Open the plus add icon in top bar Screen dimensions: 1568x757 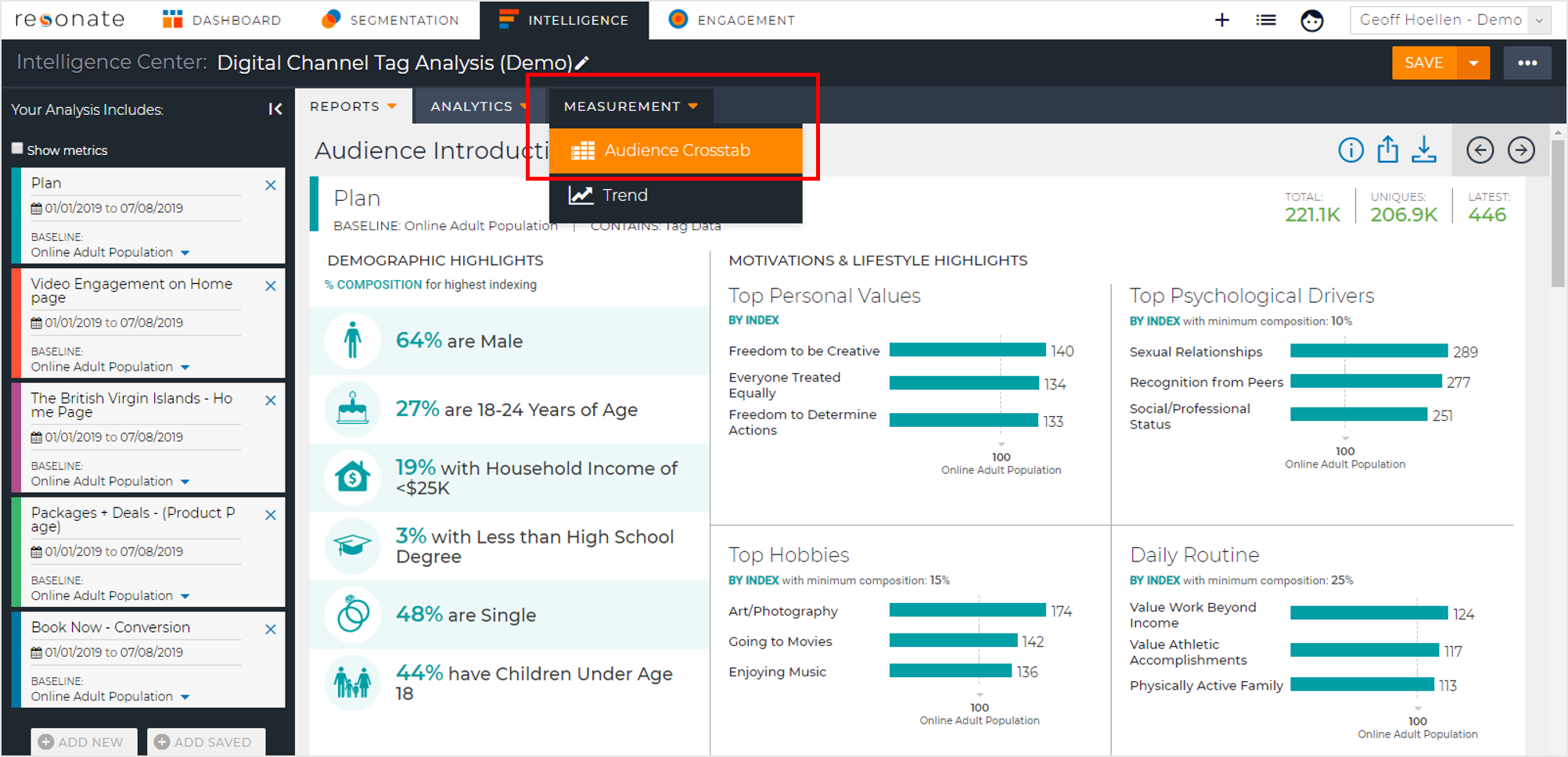click(1221, 20)
